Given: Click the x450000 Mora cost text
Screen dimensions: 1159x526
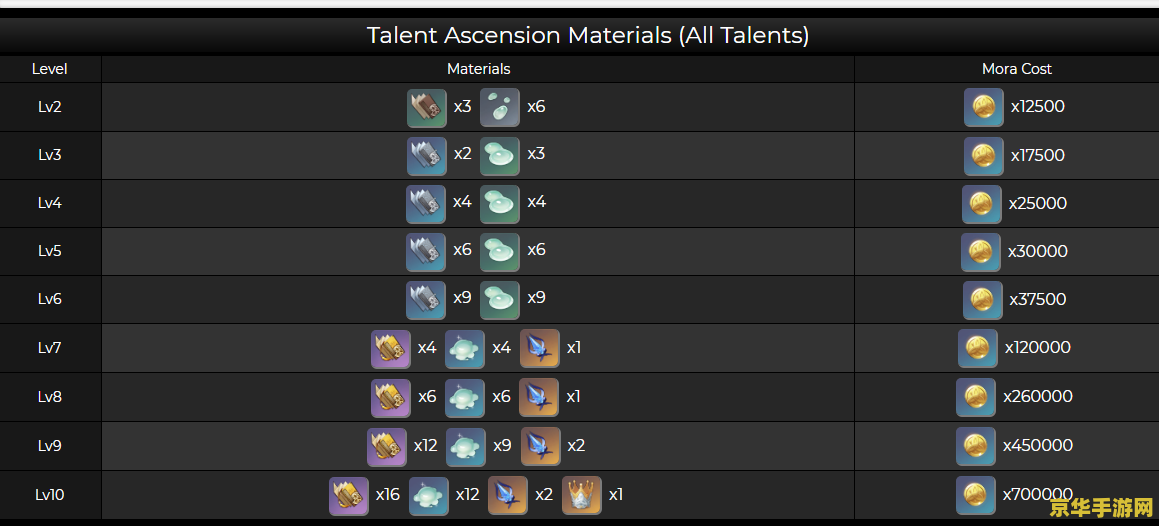Looking at the screenshot, I should (1038, 445).
